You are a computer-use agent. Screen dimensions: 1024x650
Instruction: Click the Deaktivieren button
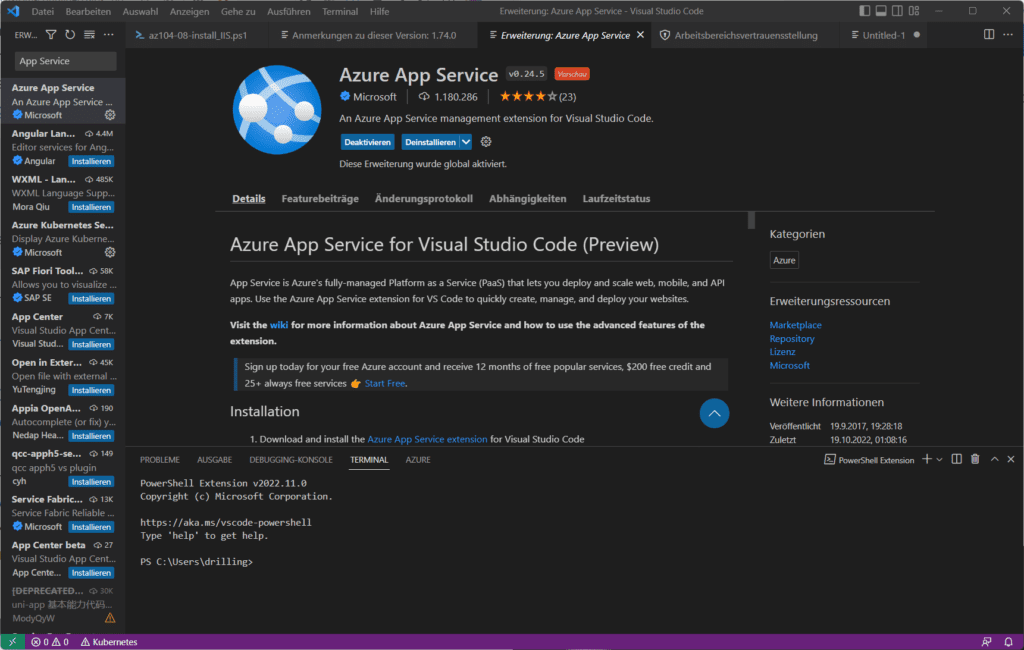[x=368, y=142]
